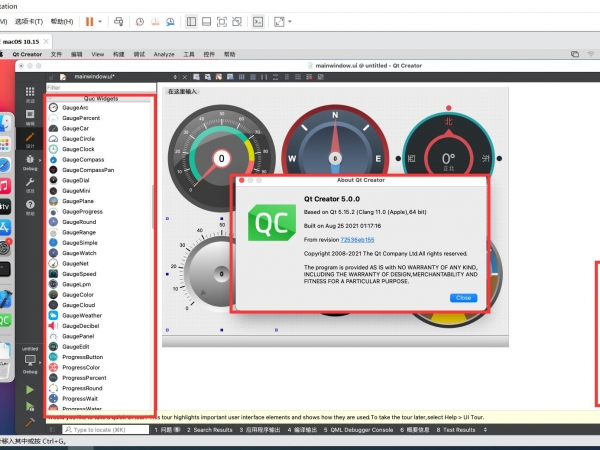600x450 pixels.
Task: Click the Debug mode bug icon
Action: pyautogui.click(x=29, y=161)
